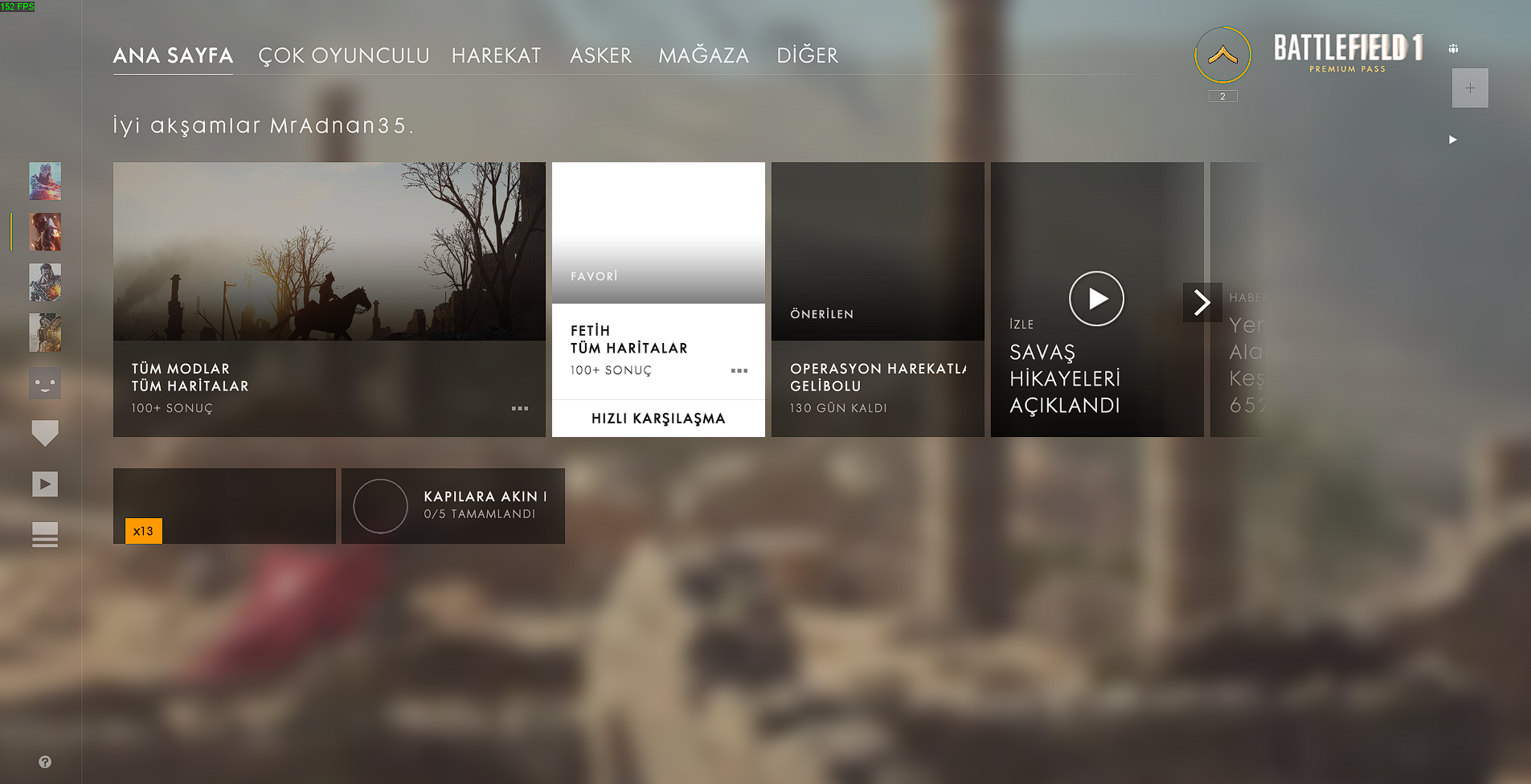This screenshot has height=784, width=1531.
Task: Open the shield emblem icon in sidebar
Action: (45, 433)
